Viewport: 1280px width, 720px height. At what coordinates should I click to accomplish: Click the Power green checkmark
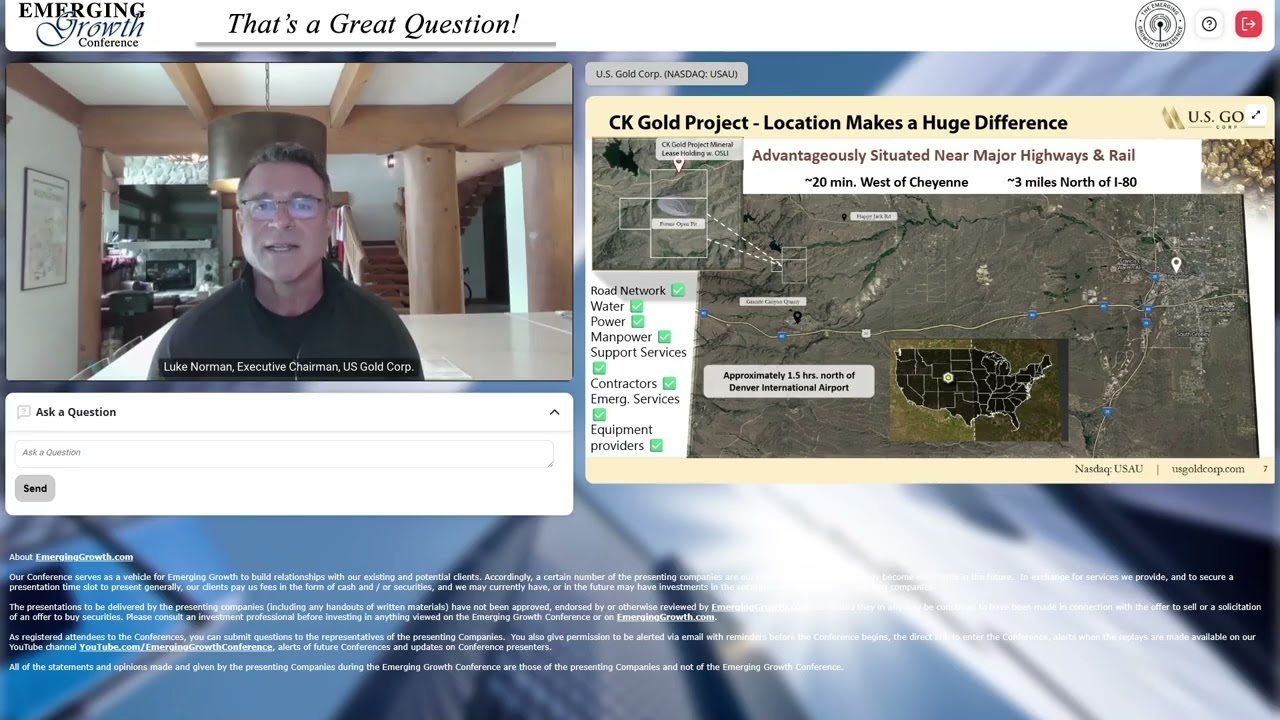click(x=637, y=321)
